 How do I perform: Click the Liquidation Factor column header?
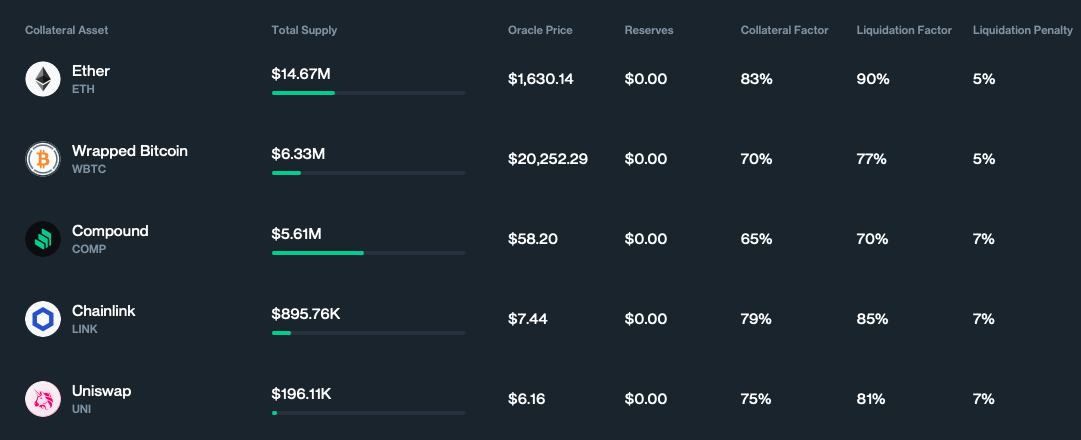click(904, 30)
